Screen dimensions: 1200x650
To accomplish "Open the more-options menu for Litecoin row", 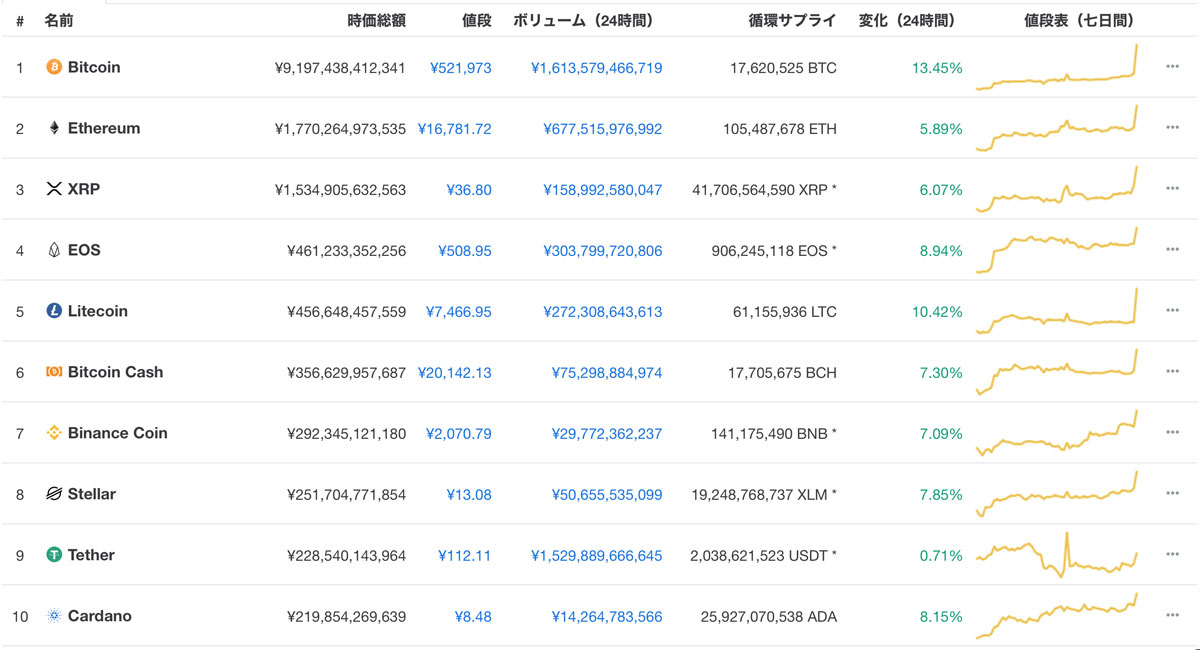I will [1172, 311].
